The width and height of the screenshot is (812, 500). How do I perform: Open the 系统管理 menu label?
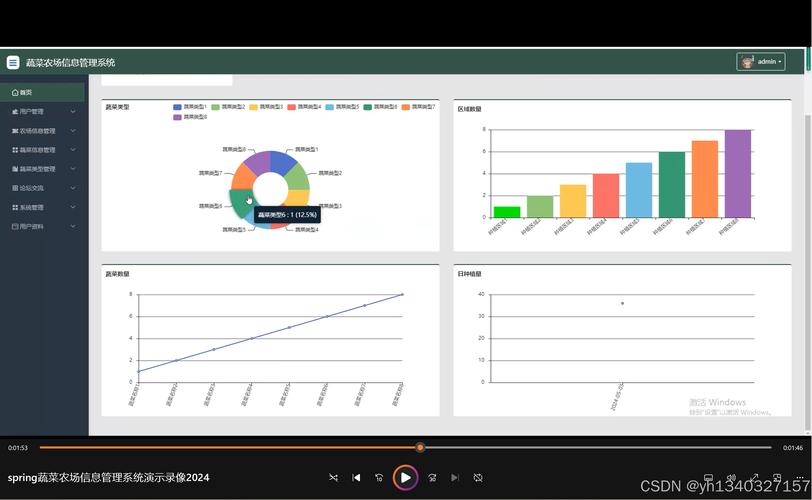pyautogui.click(x=32, y=208)
